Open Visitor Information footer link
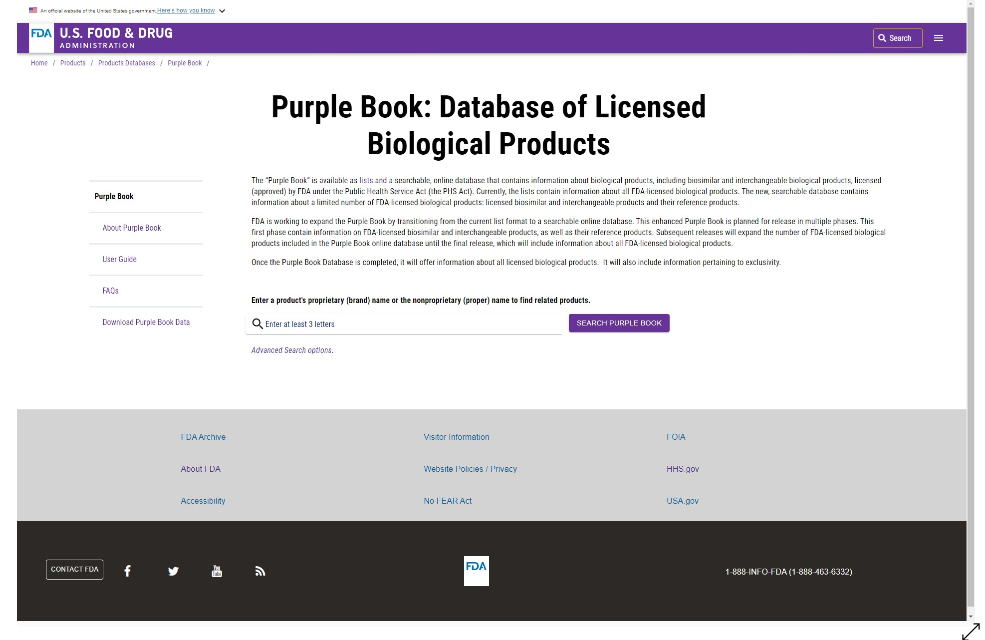This screenshot has height=640, width=985. pos(456,437)
